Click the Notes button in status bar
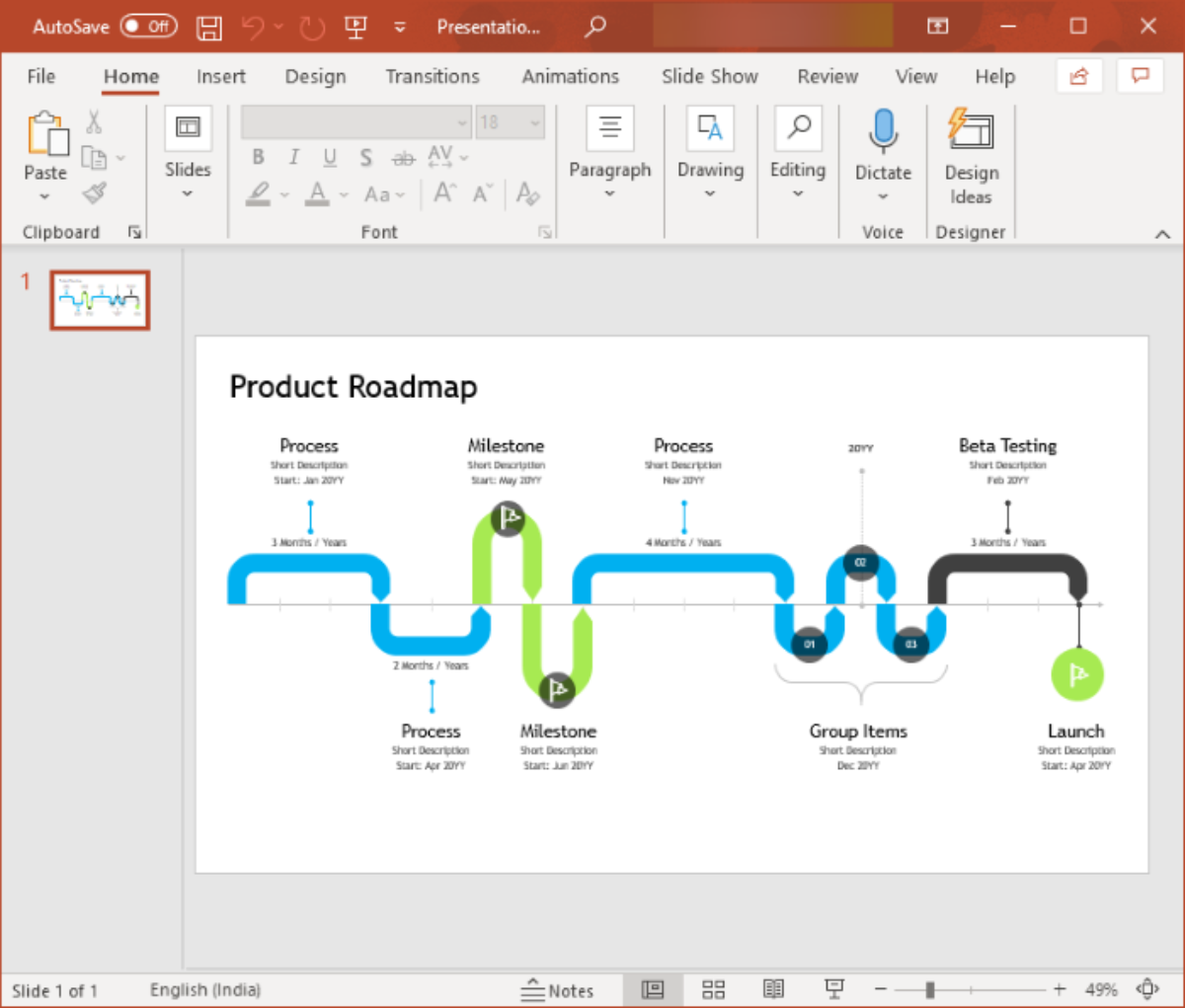The width and height of the screenshot is (1185, 1008). (x=558, y=990)
